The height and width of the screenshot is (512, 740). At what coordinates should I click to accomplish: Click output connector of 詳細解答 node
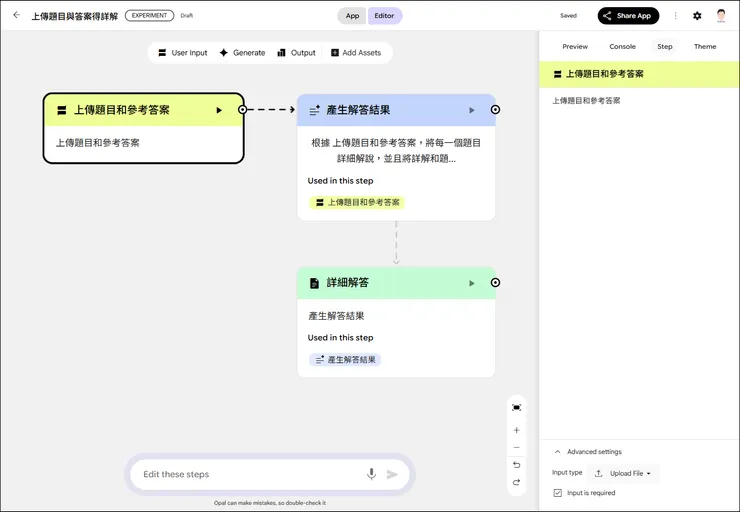pos(495,282)
